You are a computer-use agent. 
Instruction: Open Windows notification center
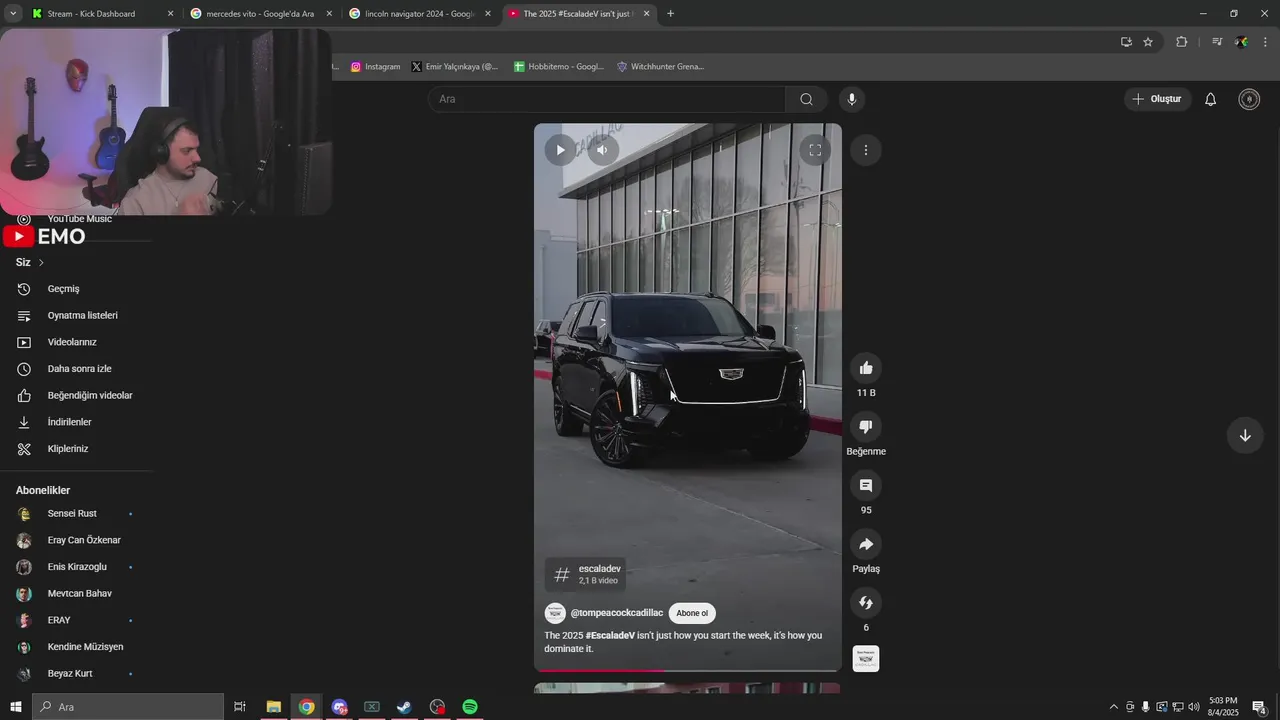click(1259, 707)
